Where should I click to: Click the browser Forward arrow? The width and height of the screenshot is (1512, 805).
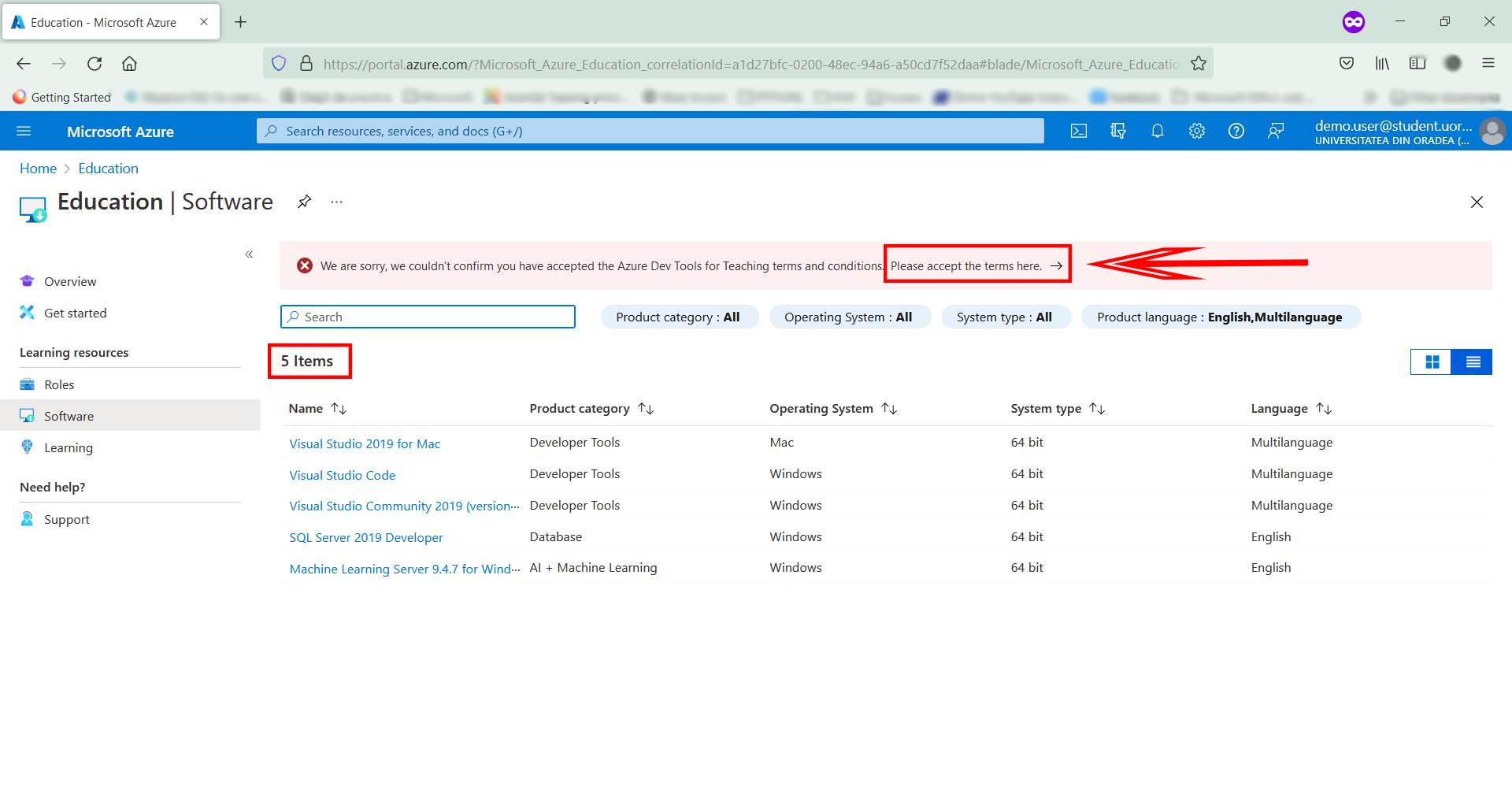59,64
